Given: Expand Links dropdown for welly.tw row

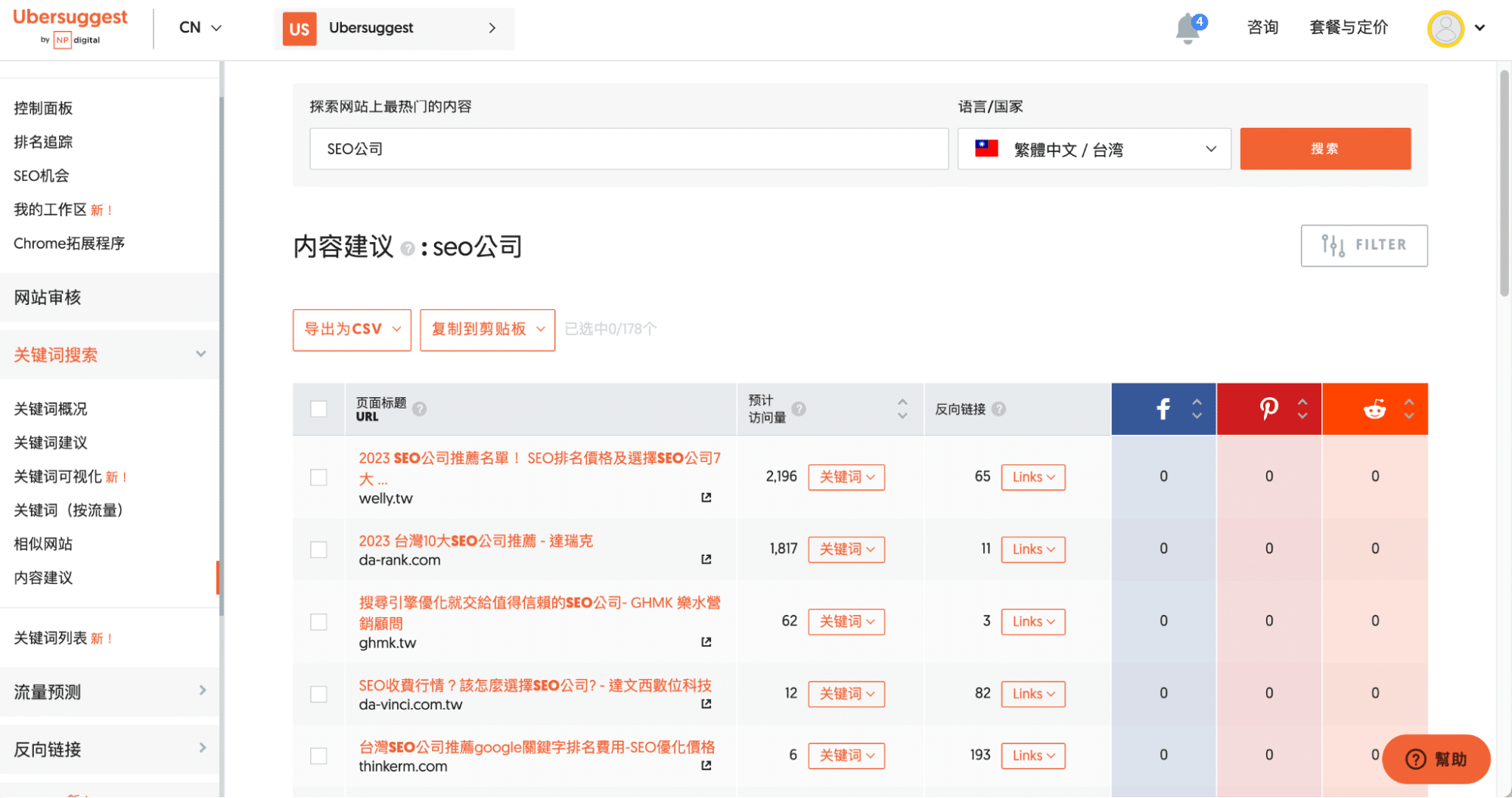Looking at the screenshot, I should pos(1032,477).
